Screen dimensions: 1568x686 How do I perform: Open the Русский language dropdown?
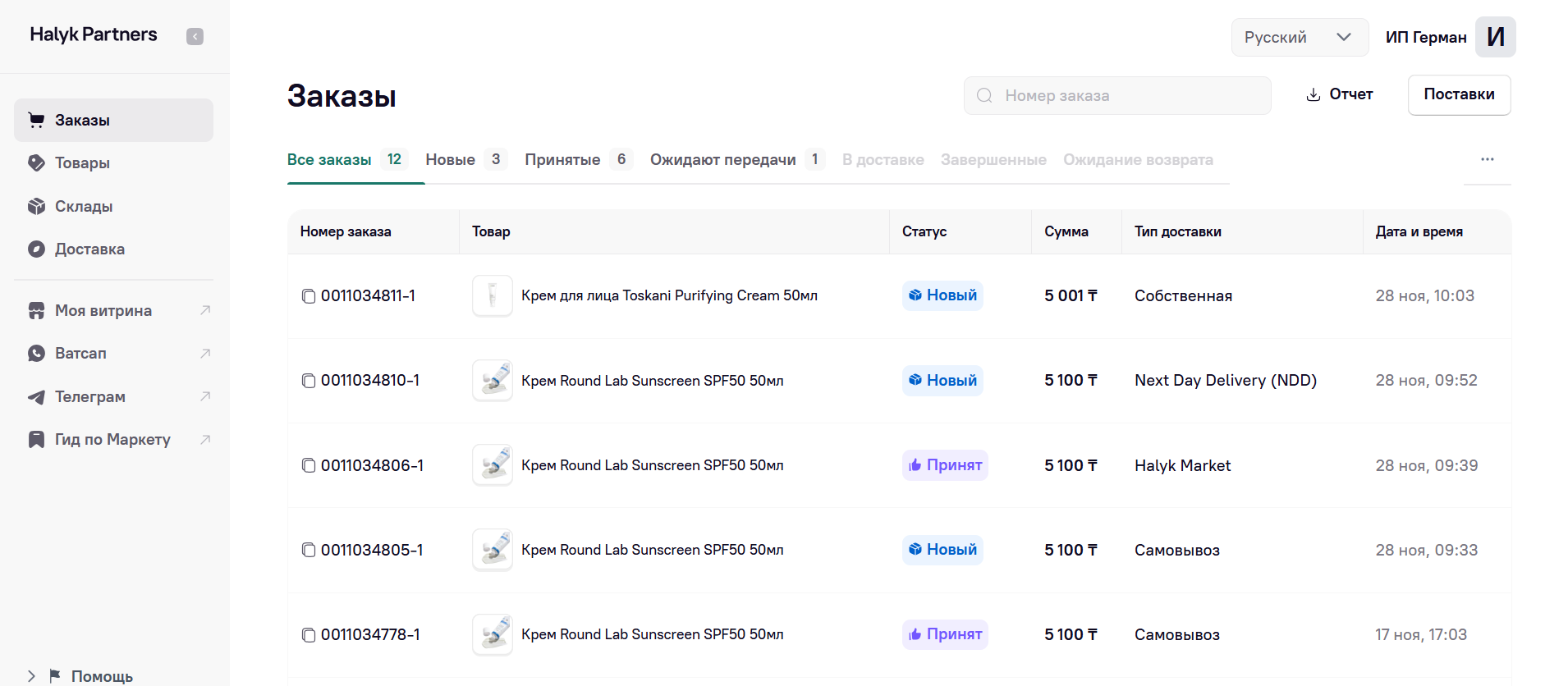click(1299, 37)
